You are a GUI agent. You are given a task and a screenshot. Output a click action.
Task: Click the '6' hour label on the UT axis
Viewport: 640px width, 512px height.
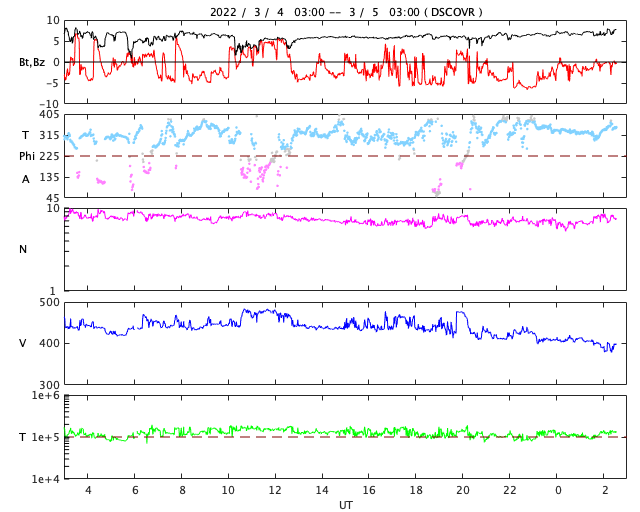(135, 490)
